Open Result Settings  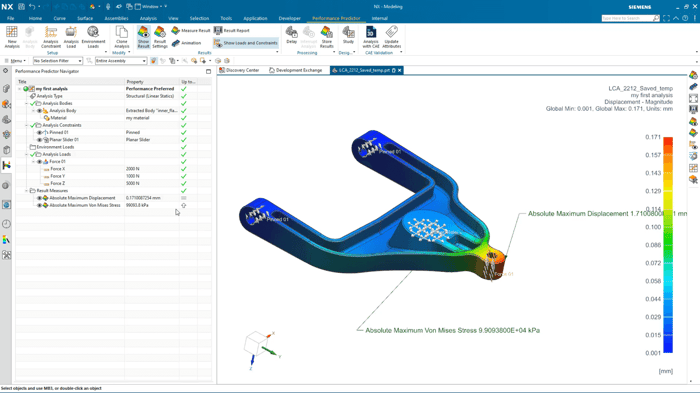[160, 37]
